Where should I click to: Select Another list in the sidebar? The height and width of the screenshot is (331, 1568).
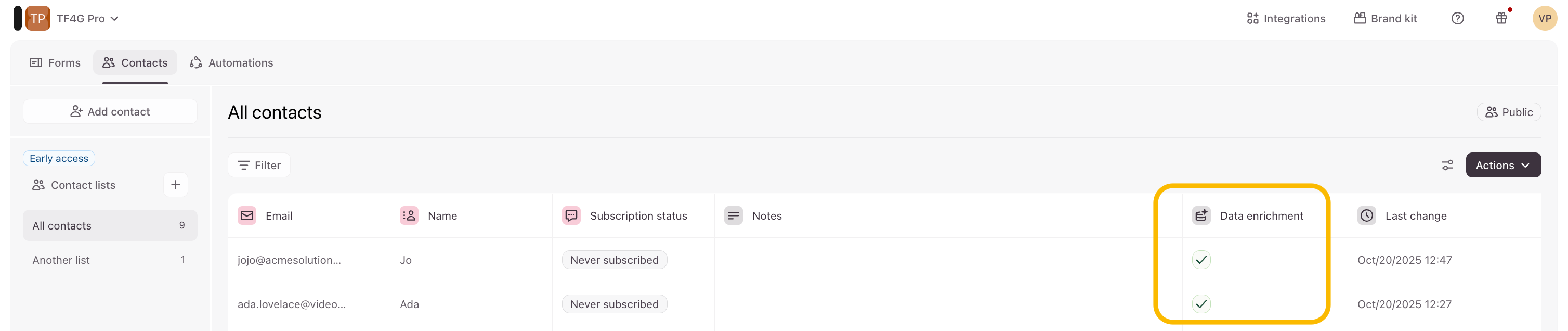tap(61, 260)
